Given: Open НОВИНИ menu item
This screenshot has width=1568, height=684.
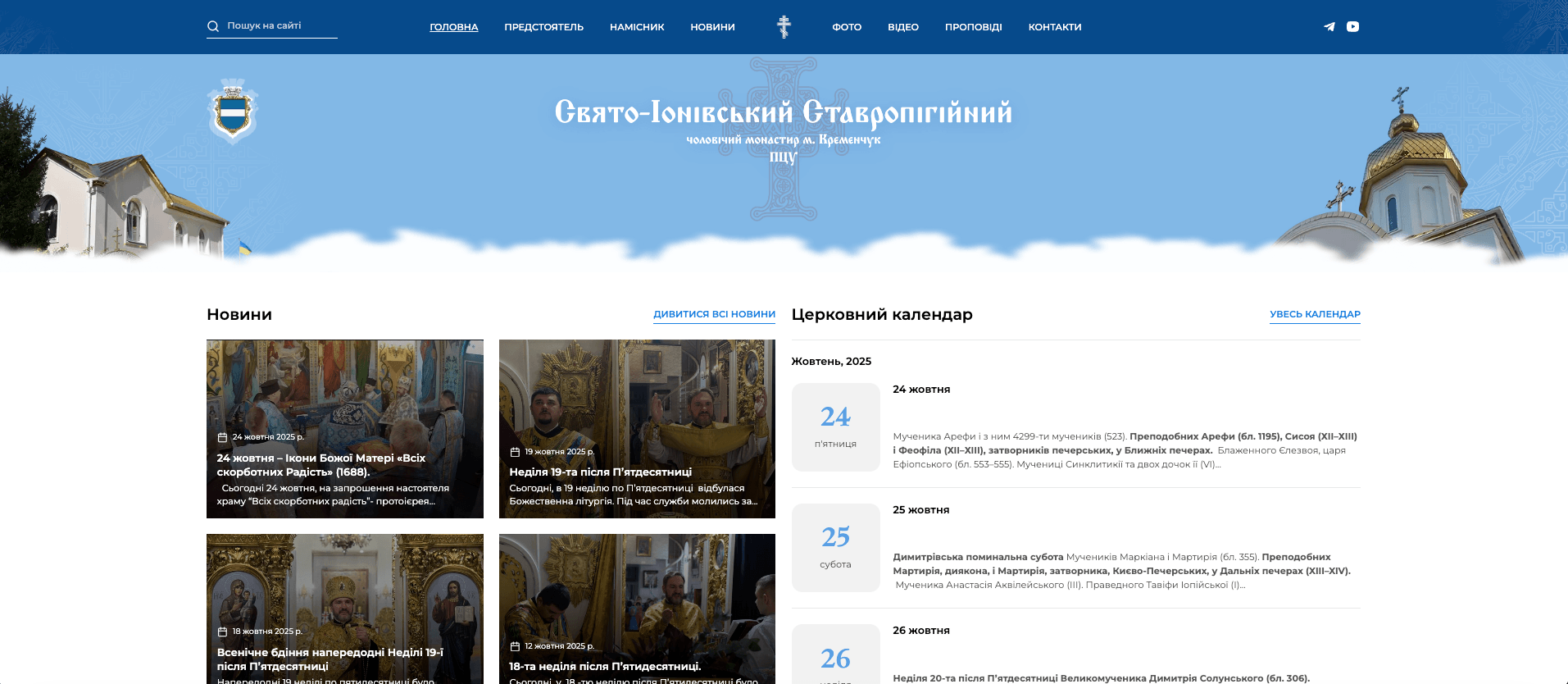Looking at the screenshot, I should (712, 27).
